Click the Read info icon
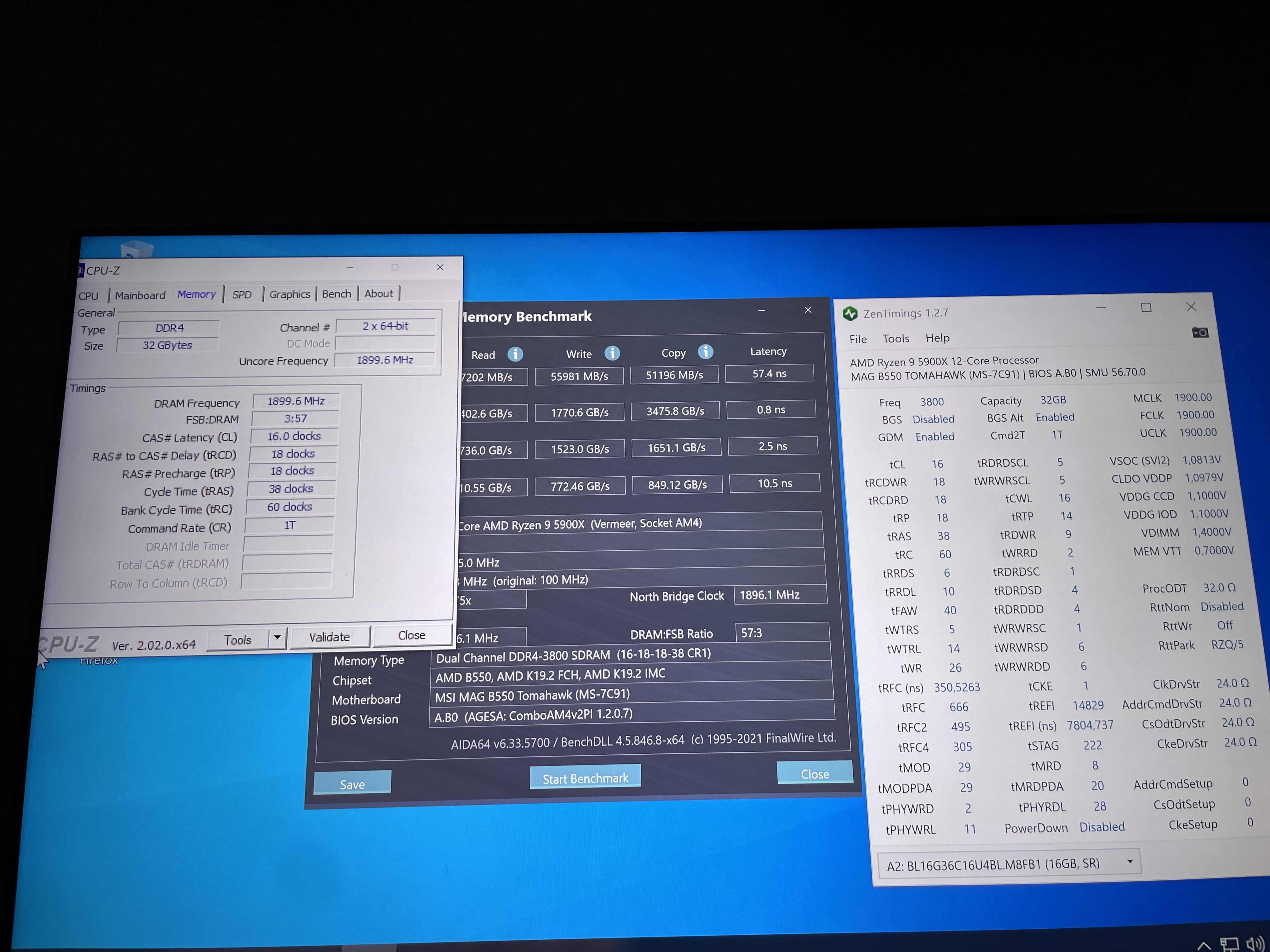The image size is (1270, 952). [515, 354]
